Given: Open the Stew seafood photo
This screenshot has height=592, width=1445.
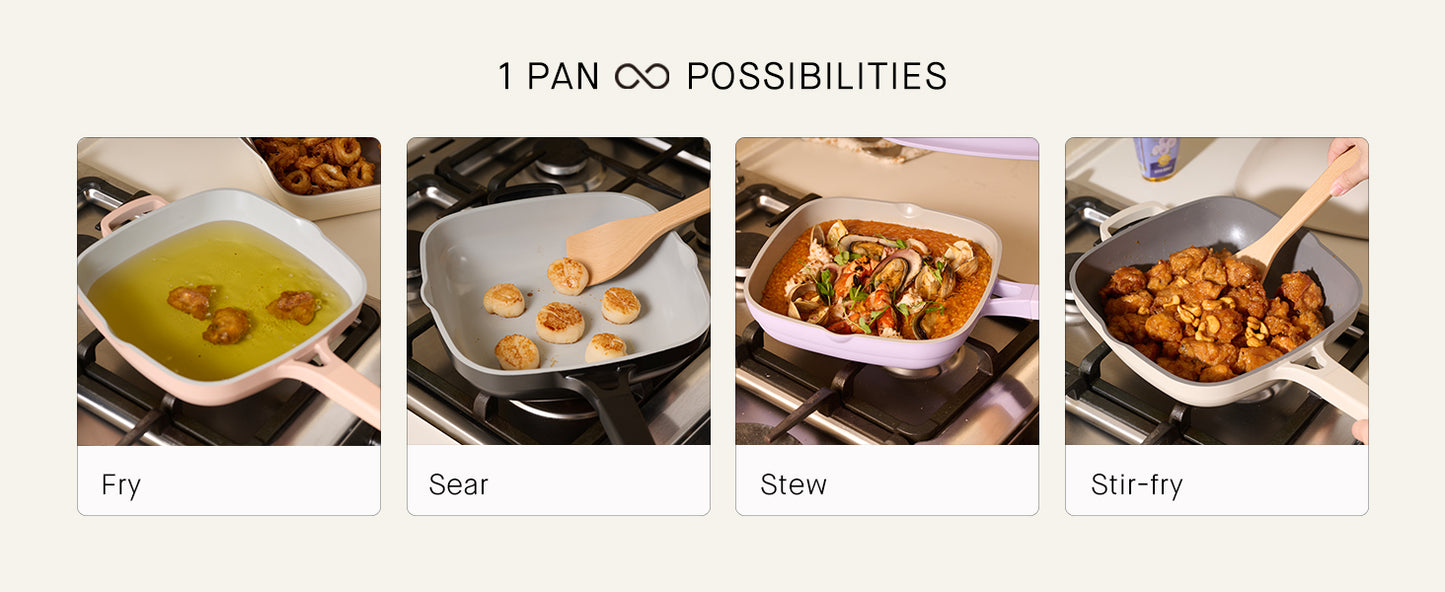Looking at the screenshot, I should (x=887, y=291).
